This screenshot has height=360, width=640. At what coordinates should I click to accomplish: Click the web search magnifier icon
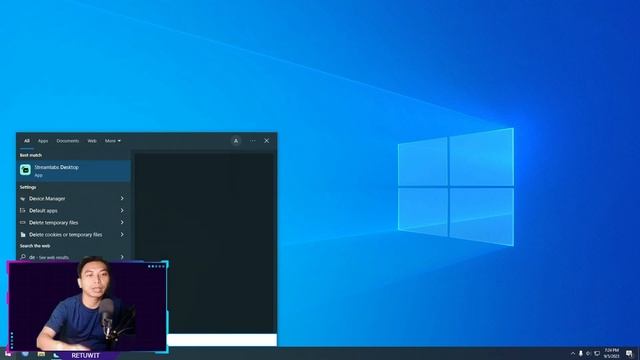point(23,257)
